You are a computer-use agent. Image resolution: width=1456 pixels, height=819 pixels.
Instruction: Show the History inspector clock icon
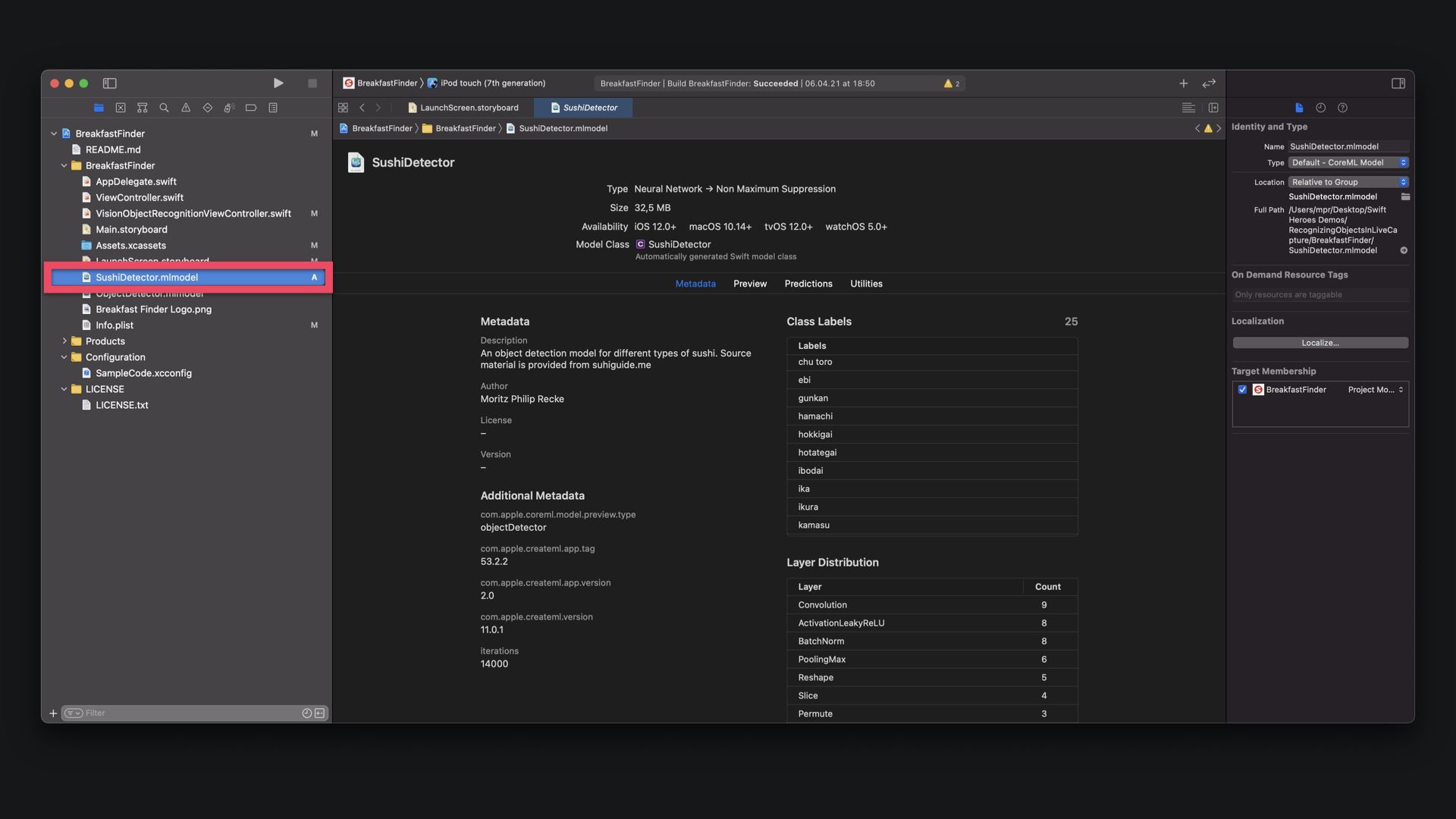[x=1320, y=108]
